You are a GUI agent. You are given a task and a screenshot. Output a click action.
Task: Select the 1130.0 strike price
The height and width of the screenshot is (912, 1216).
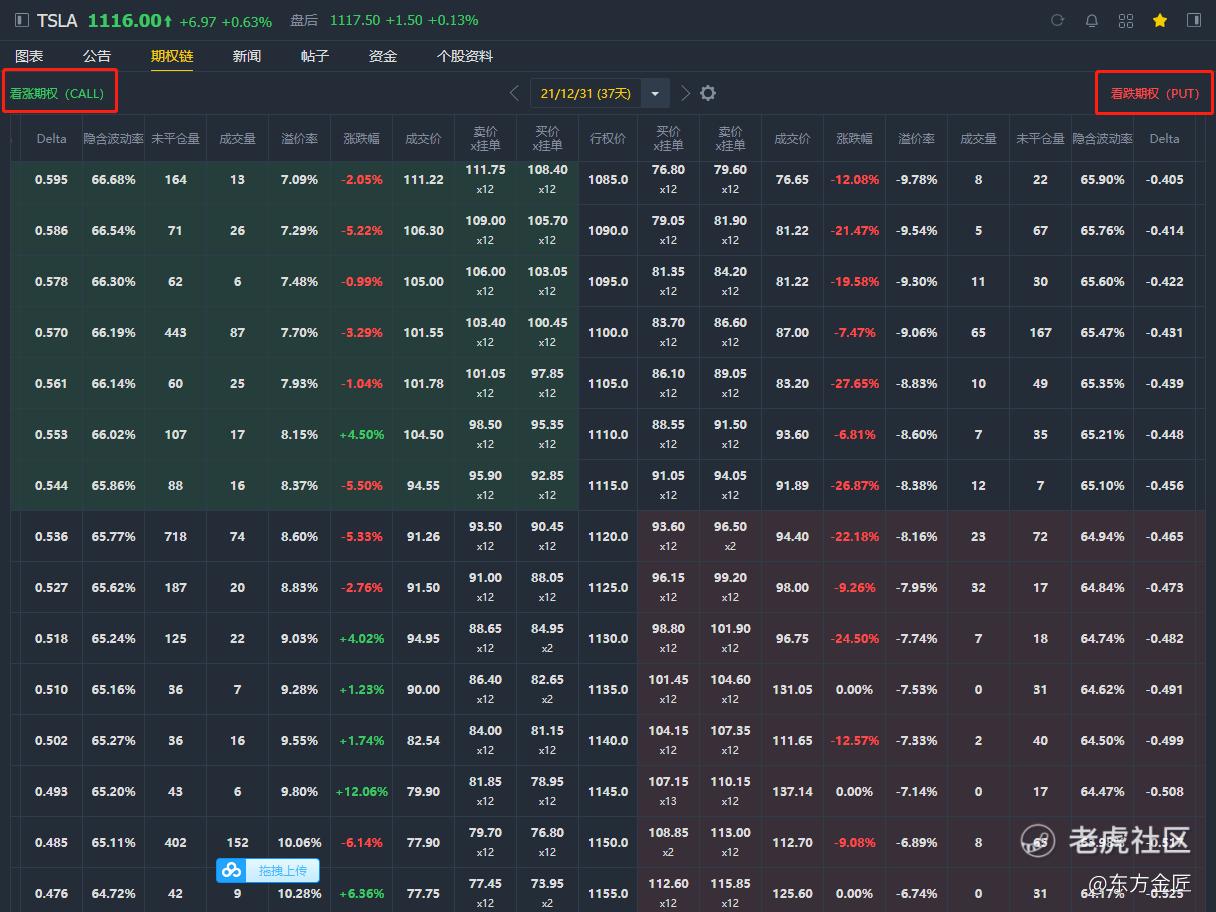tap(608, 639)
